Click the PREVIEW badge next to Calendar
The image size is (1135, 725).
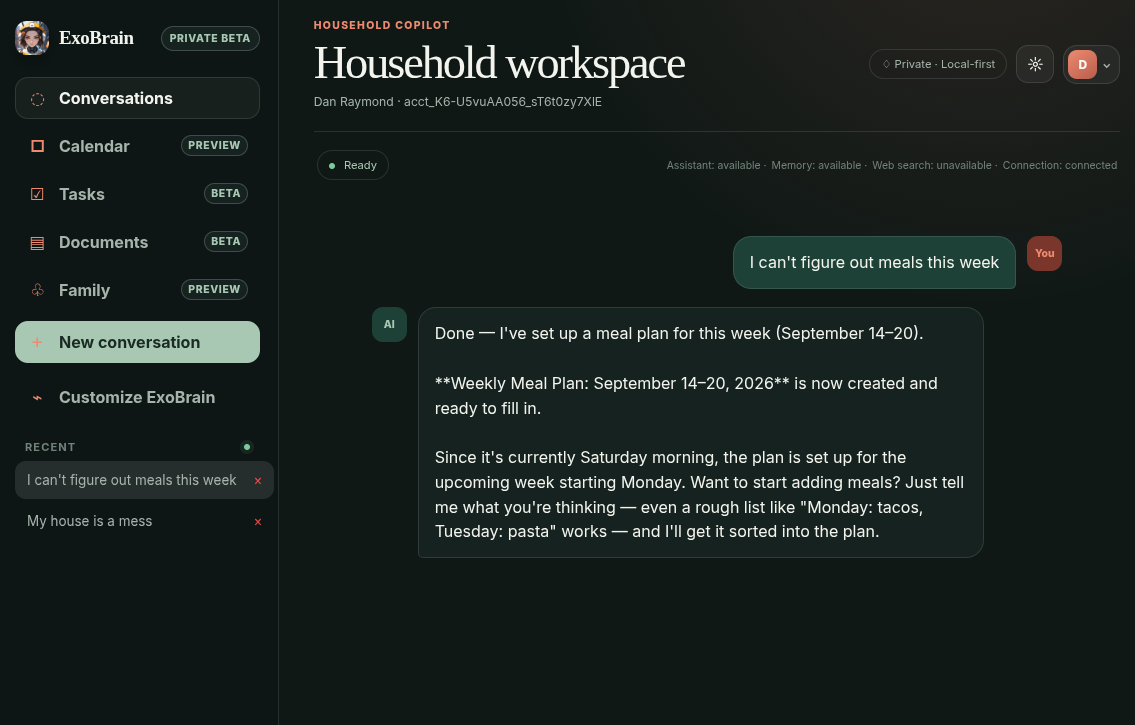pos(214,145)
